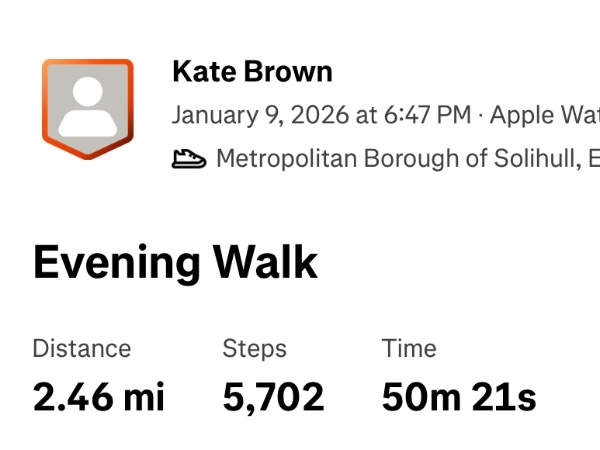Click the dot separator before Apple Watch
The height and width of the screenshot is (450, 600).
481,115
